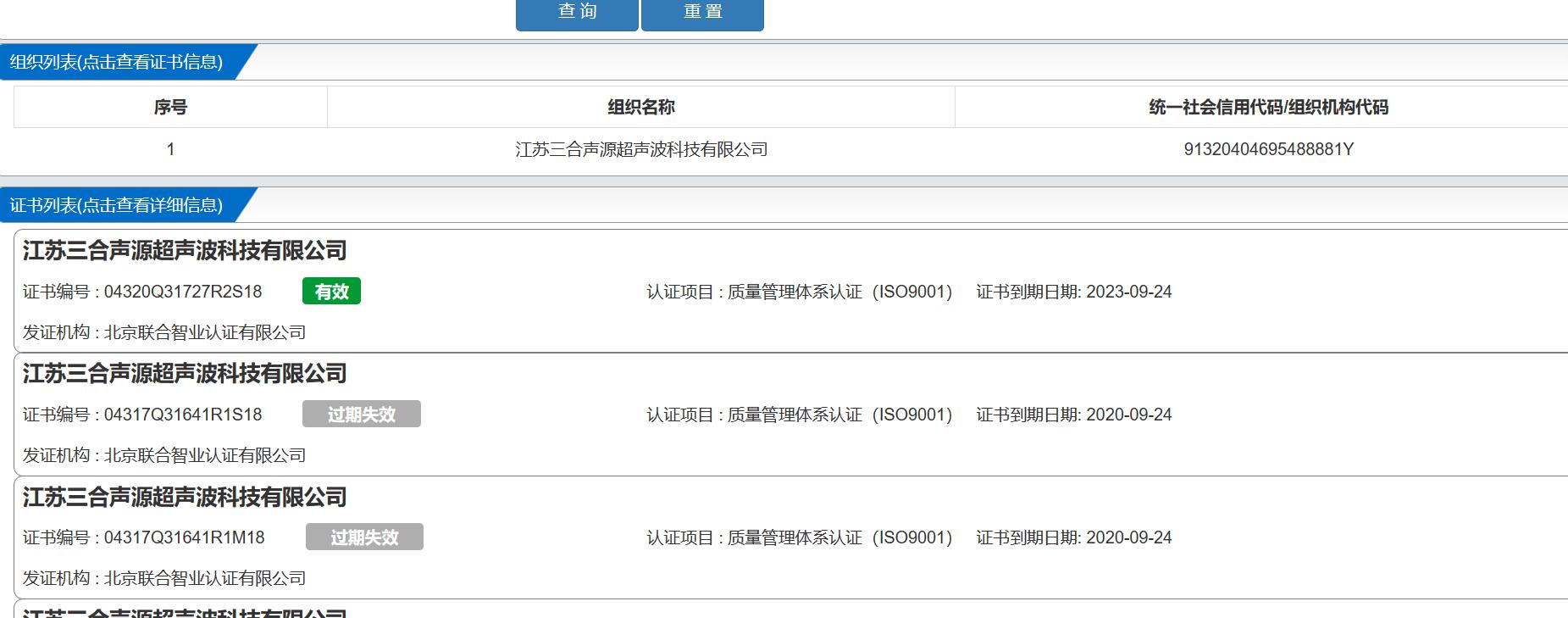Screen dimensions: 1568x618
Task: Click 发证机构 line of certificate 04317Q31641R1S18
Action: click(164, 455)
